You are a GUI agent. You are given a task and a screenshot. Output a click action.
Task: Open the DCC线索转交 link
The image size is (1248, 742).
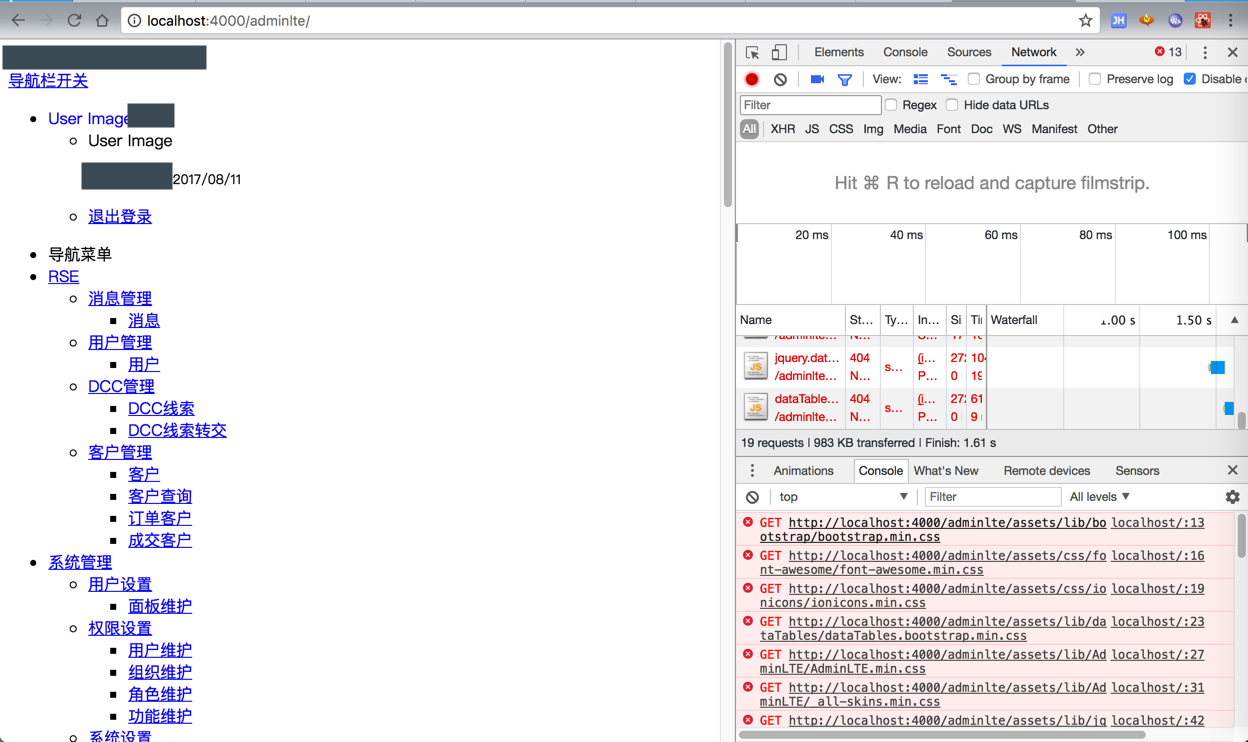(177, 430)
